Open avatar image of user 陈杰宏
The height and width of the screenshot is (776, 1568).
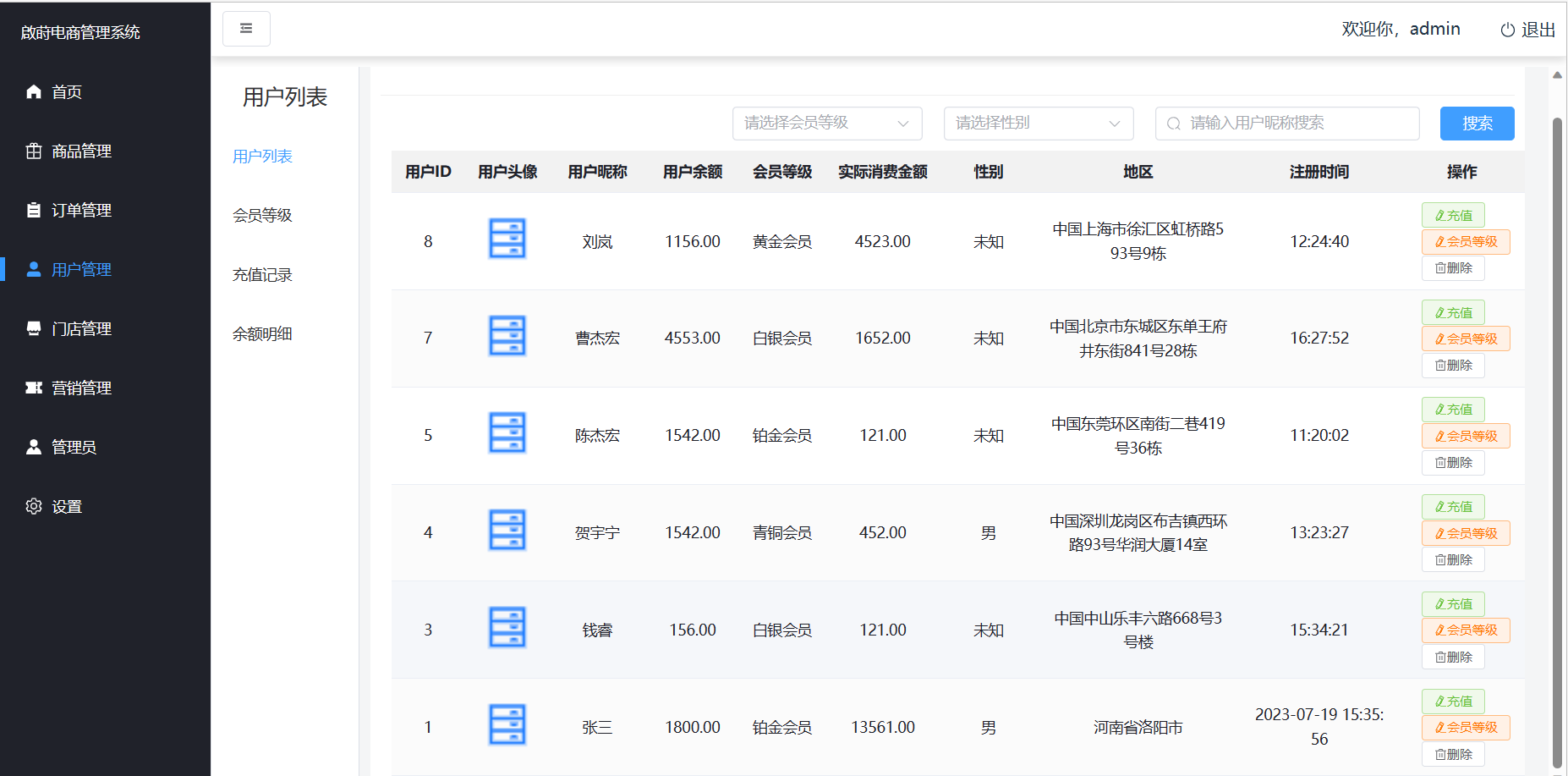point(507,433)
